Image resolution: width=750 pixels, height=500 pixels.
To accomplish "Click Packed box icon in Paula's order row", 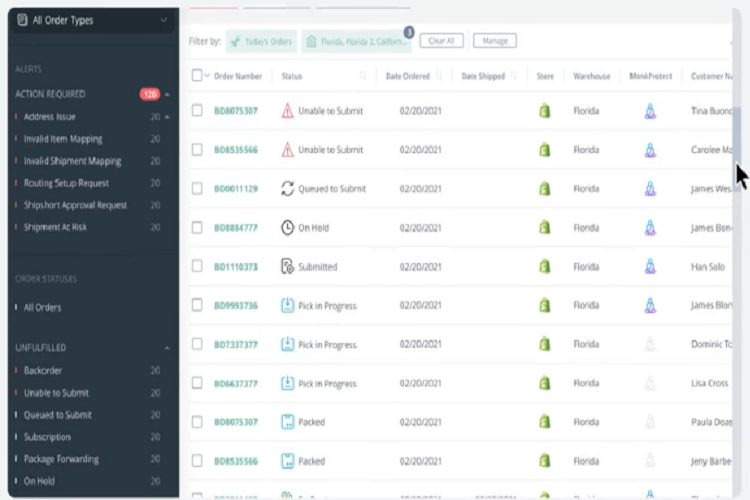I will click(287, 422).
